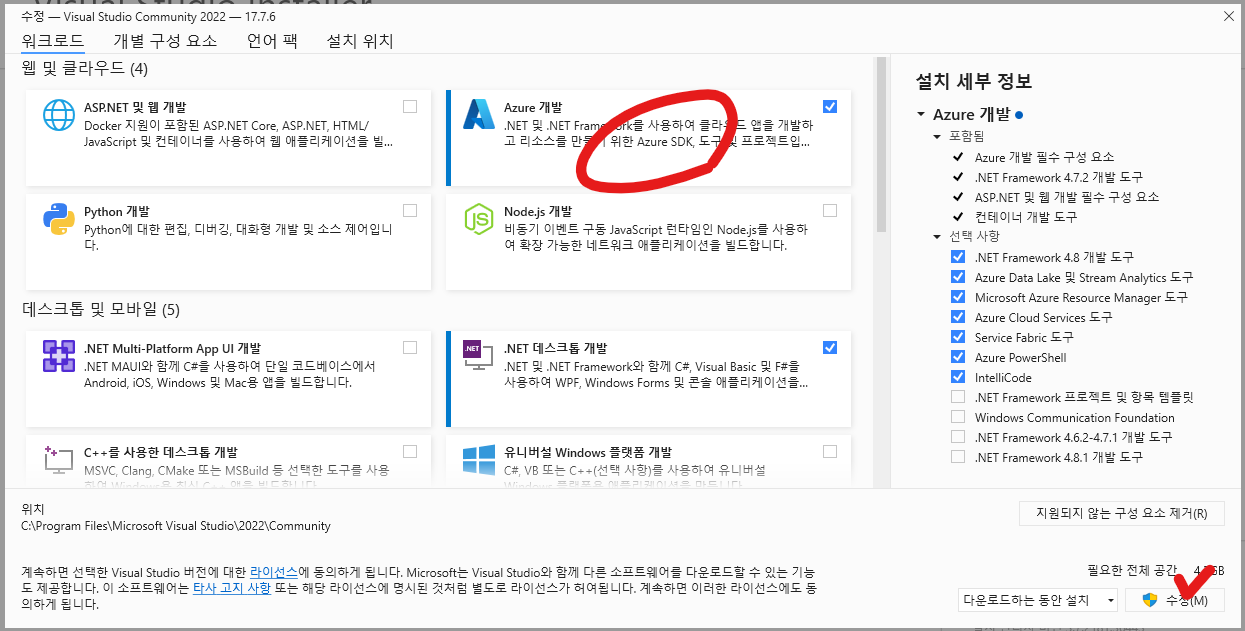
Task: Click the 설치 세부 정보 heading
Action: coord(974,82)
